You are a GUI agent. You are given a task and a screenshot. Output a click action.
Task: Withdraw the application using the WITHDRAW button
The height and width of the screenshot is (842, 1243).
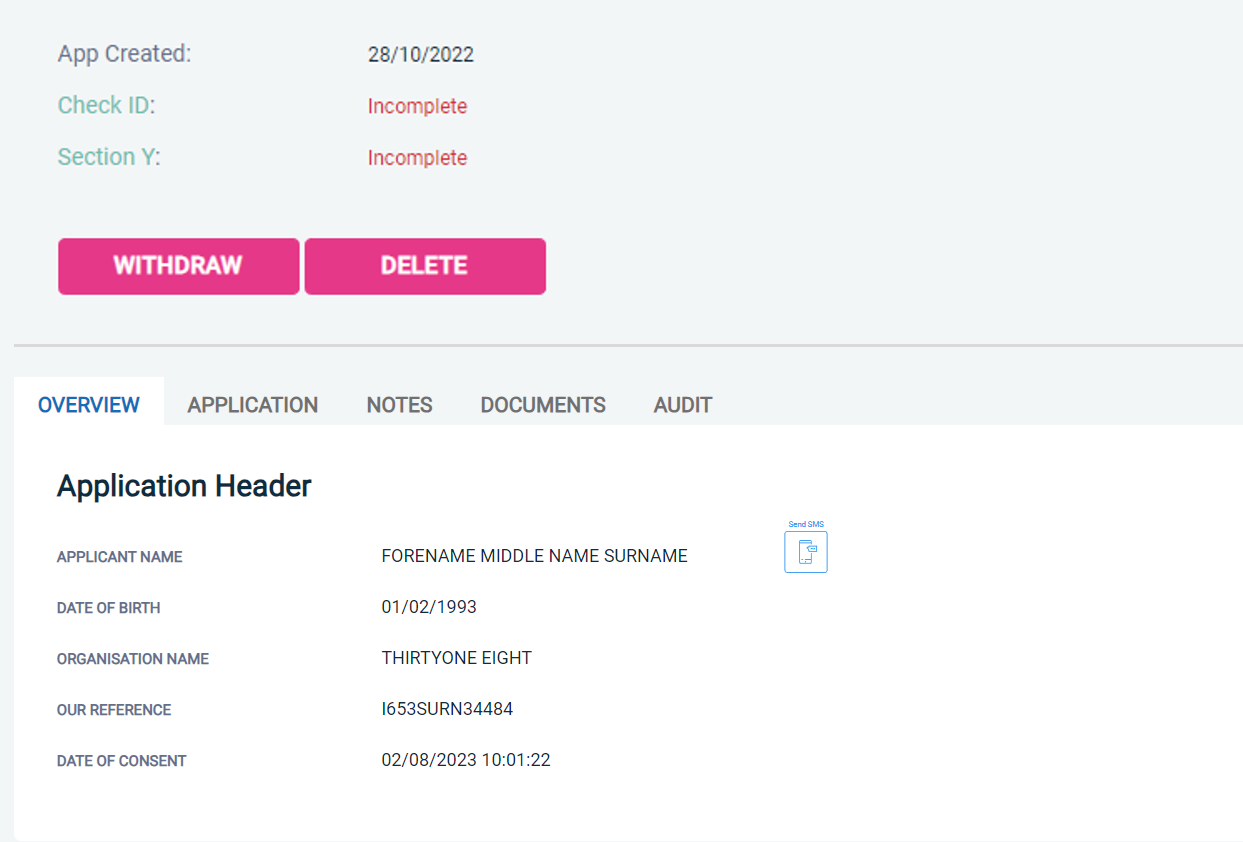point(178,266)
